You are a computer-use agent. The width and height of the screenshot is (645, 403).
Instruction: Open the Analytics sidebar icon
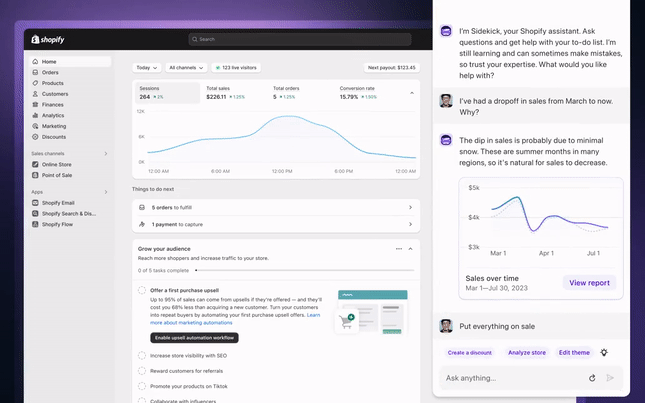tap(36, 115)
